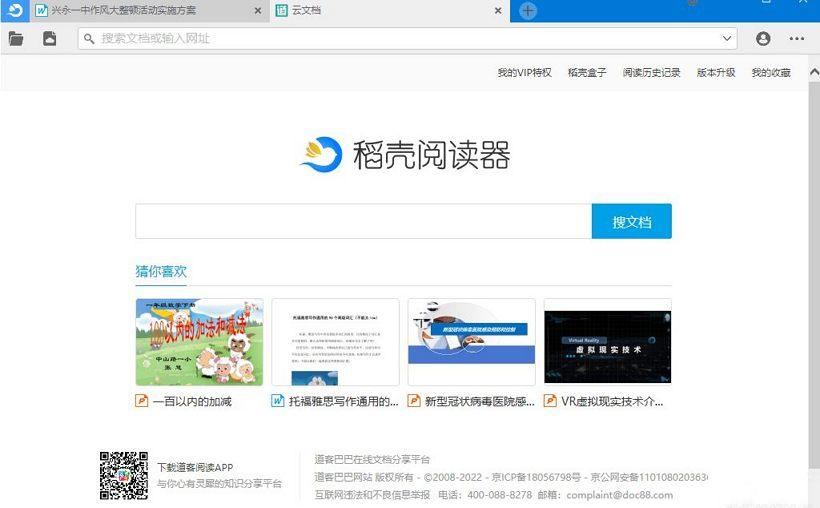Click the VR虚拟现实技术介... title link
This screenshot has height=508, width=820.
612,401
